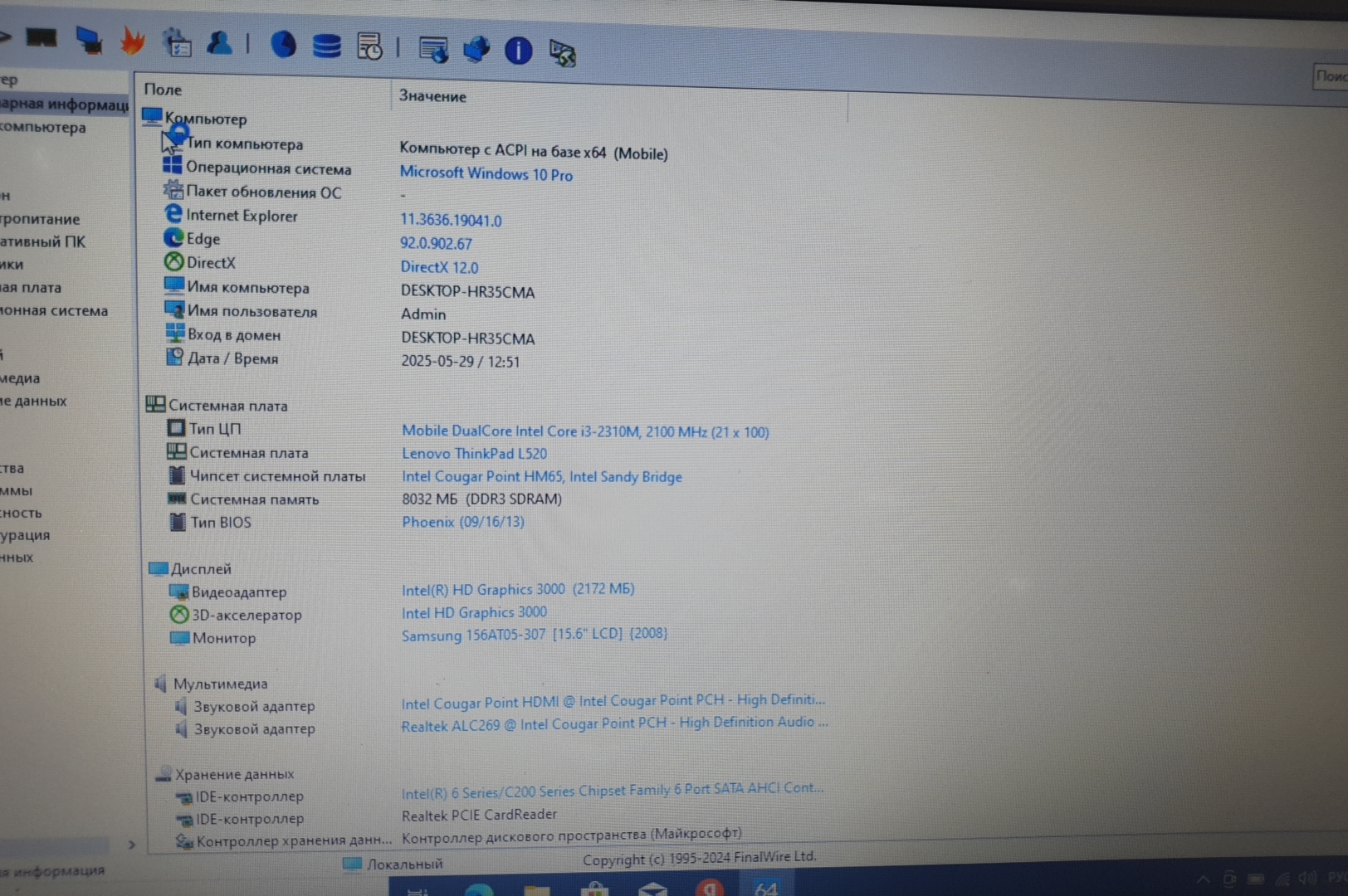
Task: Click the user silhouette toolbar icon
Action: [219, 43]
